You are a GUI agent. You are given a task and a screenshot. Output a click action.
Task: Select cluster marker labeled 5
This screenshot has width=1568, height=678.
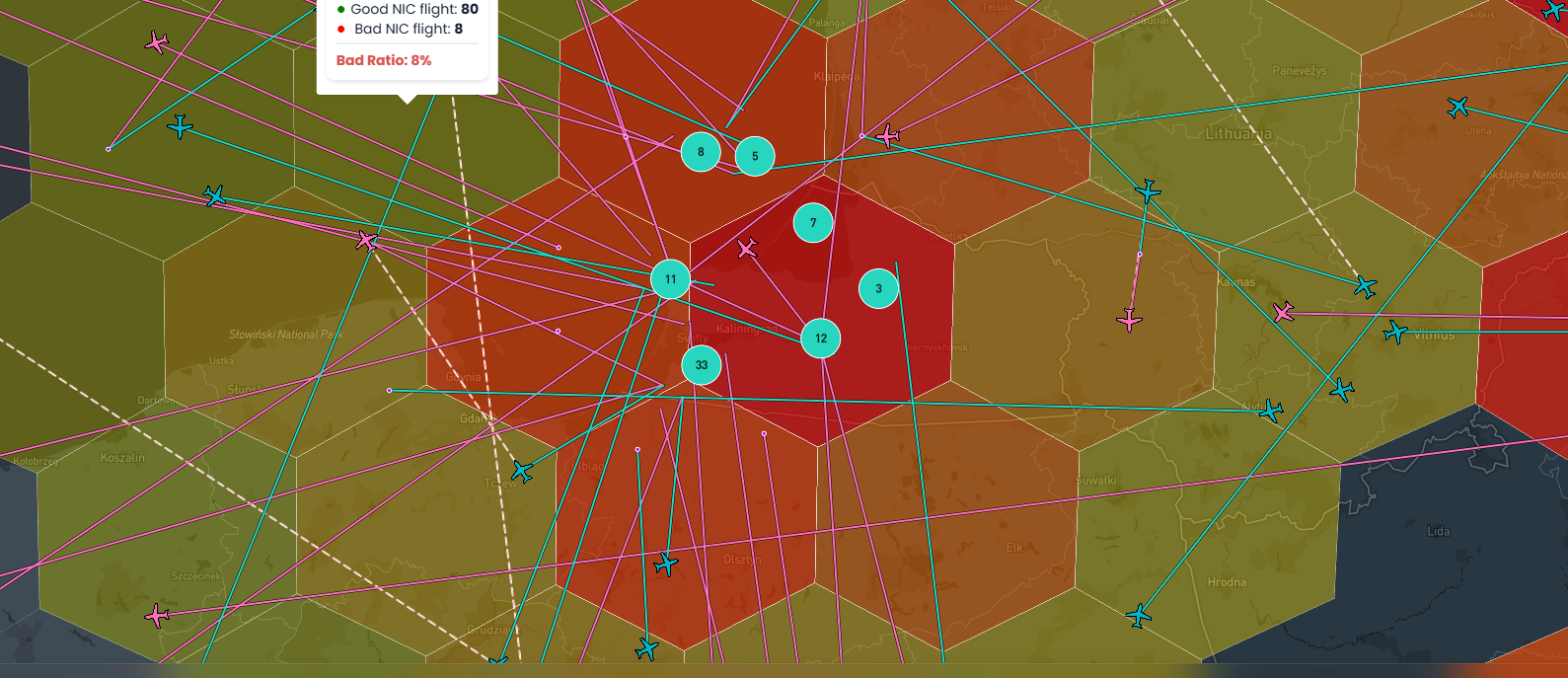click(x=755, y=156)
